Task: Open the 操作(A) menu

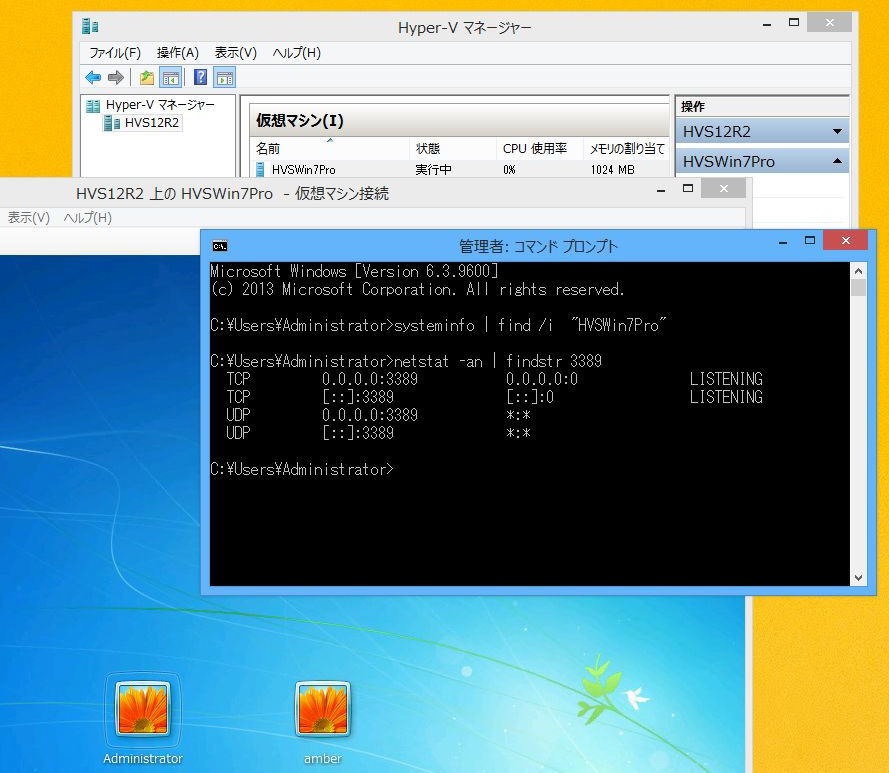Action: pyautogui.click(x=177, y=53)
